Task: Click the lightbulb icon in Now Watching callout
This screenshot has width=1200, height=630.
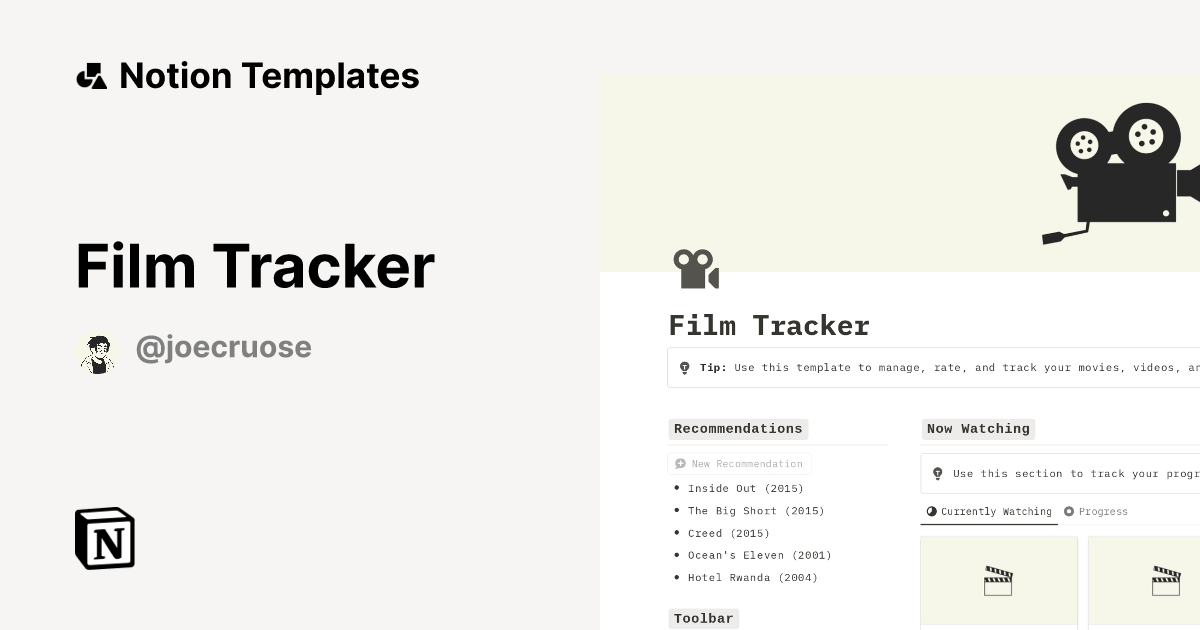Action: point(937,473)
